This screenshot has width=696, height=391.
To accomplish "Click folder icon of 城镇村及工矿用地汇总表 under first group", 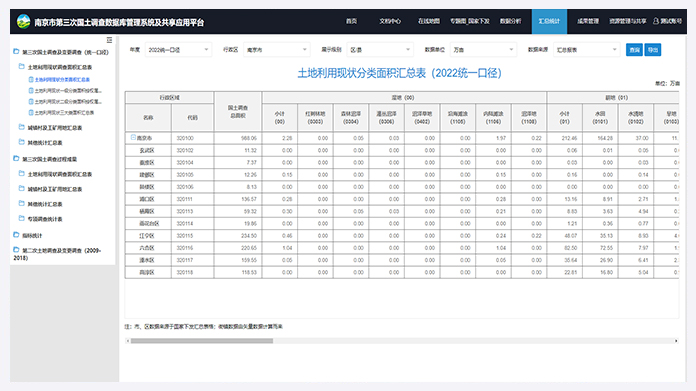I will click(21, 127).
